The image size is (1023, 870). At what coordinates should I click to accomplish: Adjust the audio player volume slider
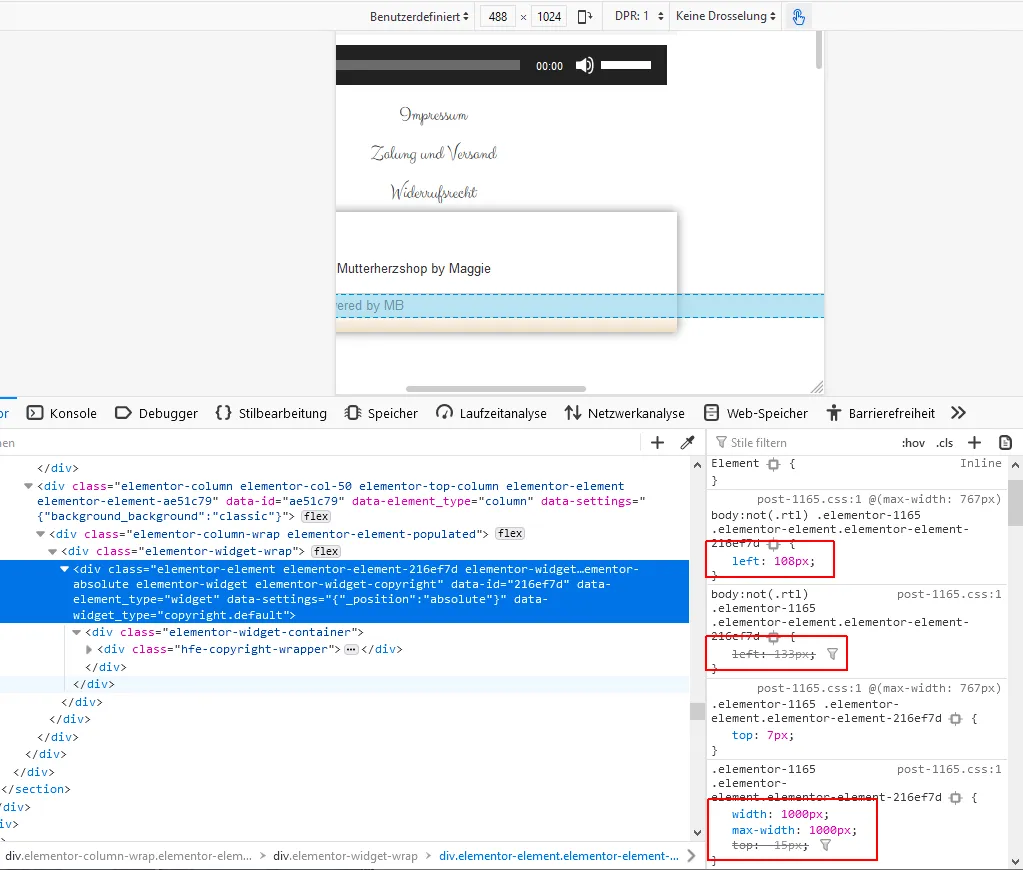(x=626, y=65)
